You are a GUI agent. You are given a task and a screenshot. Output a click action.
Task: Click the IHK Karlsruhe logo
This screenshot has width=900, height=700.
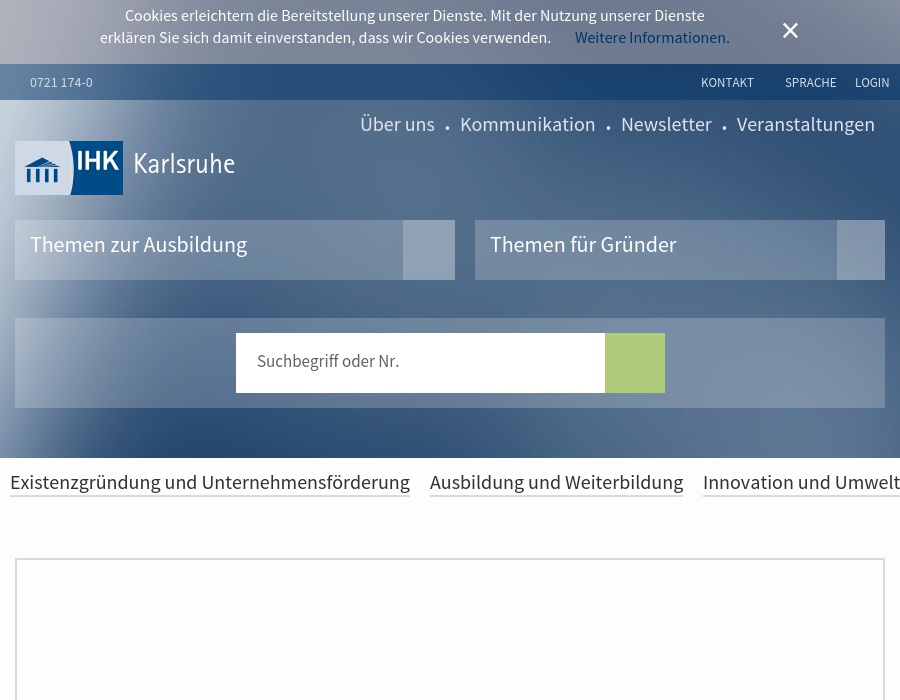pos(124,167)
